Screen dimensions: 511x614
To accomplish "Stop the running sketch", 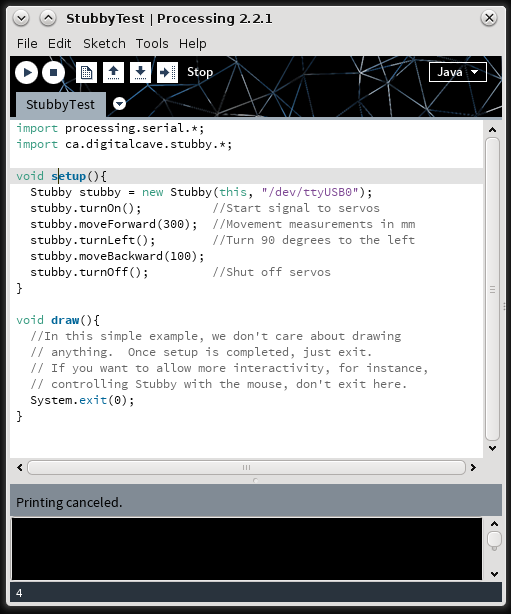I will pyautogui.click(x=53, y=72).
